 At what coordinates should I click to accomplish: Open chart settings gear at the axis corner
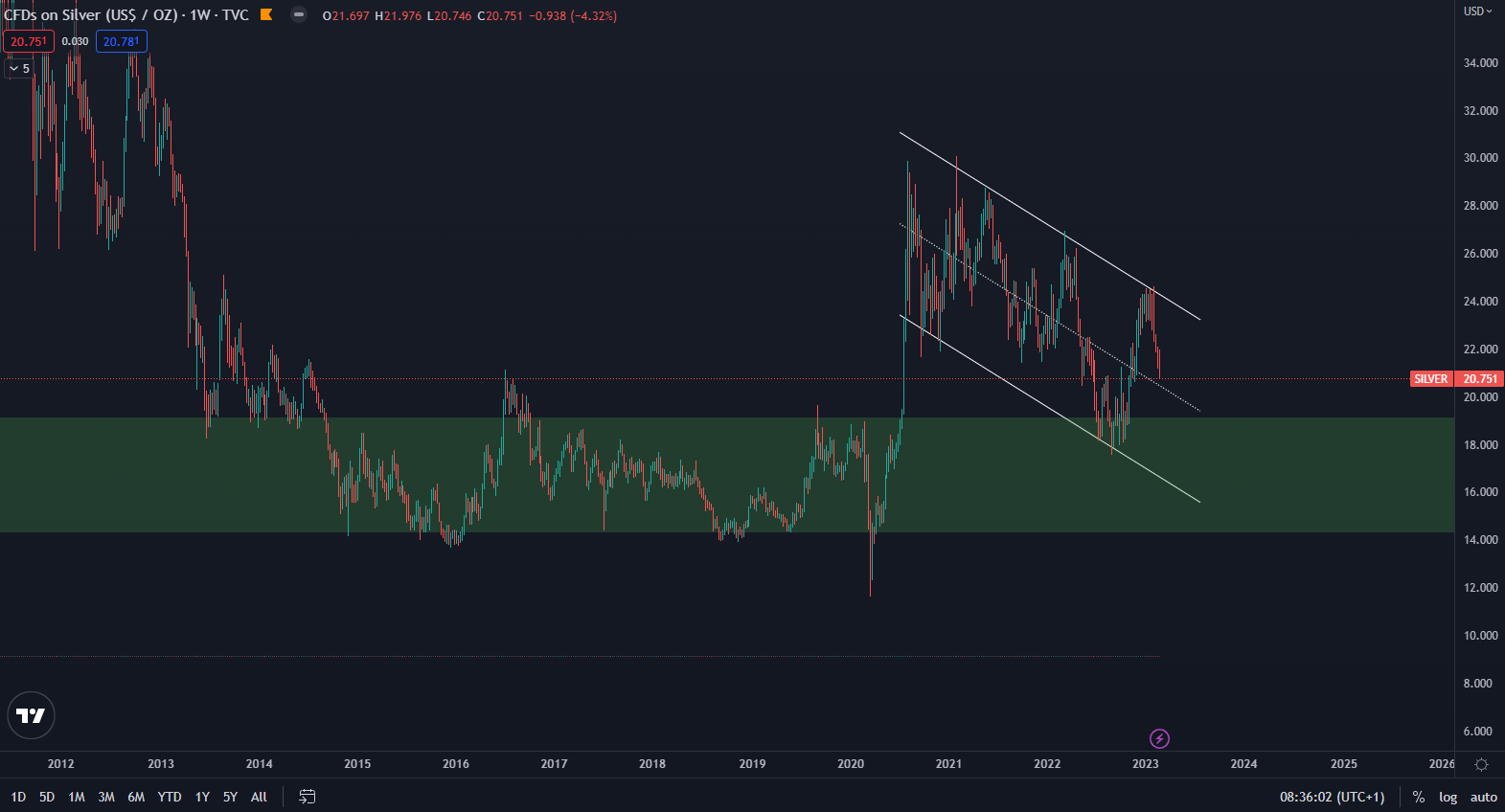pyautogui.click(x=1481, y=764)
